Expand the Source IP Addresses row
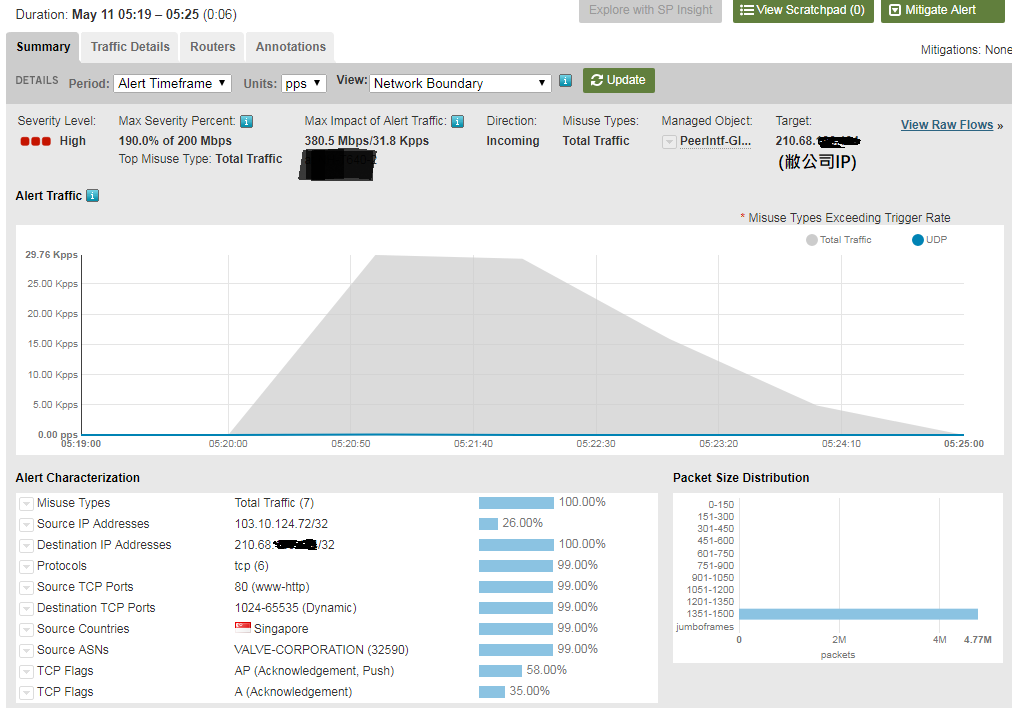Screen dimensions: 1012x708 click(x=26, y=525)
